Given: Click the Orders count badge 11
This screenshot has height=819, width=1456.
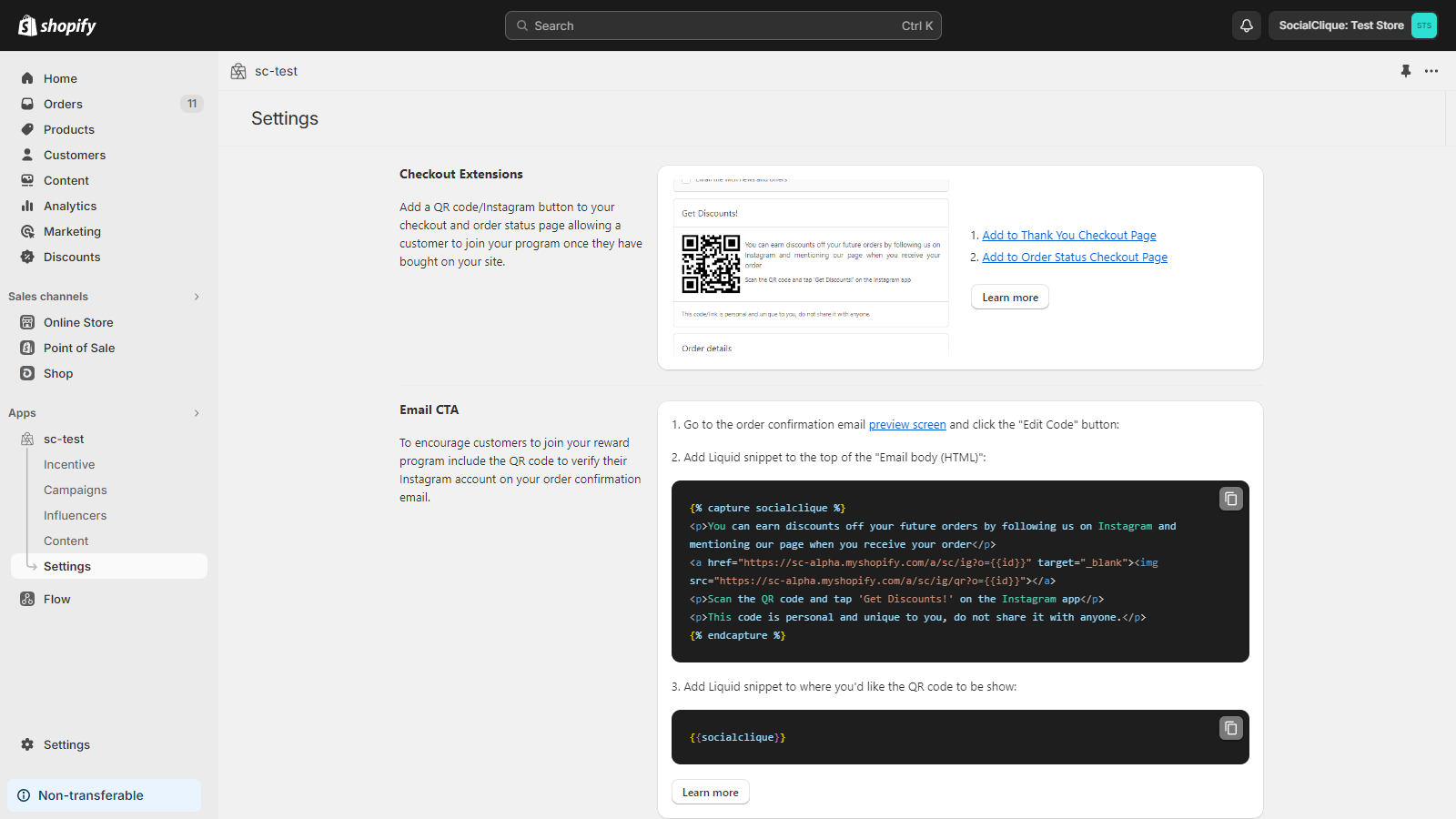Looking at the screenshot, I should click(192, 104).
